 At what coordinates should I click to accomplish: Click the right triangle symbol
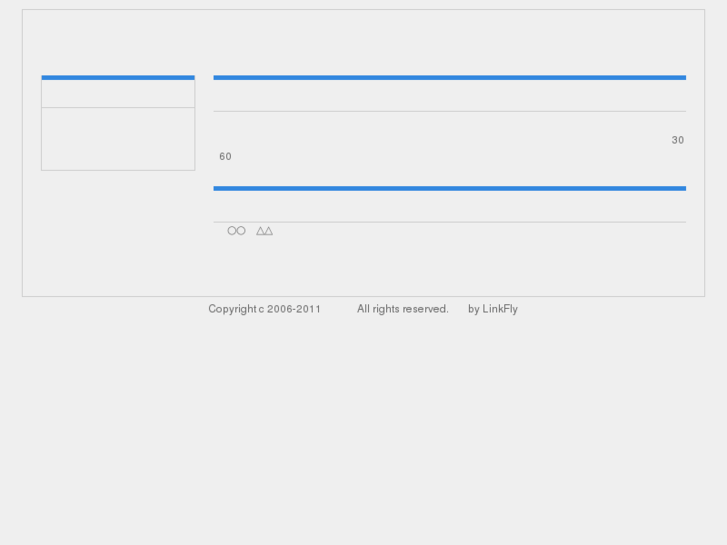tap(268, 231)
